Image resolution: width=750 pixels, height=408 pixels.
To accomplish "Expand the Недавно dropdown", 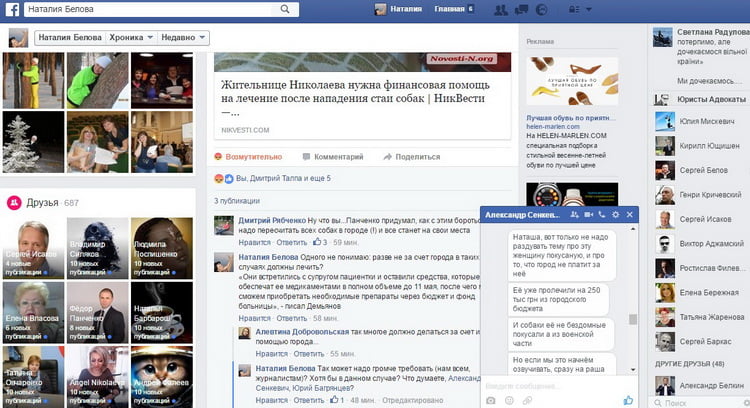I will pyautogui.click(x=184, y=38).
